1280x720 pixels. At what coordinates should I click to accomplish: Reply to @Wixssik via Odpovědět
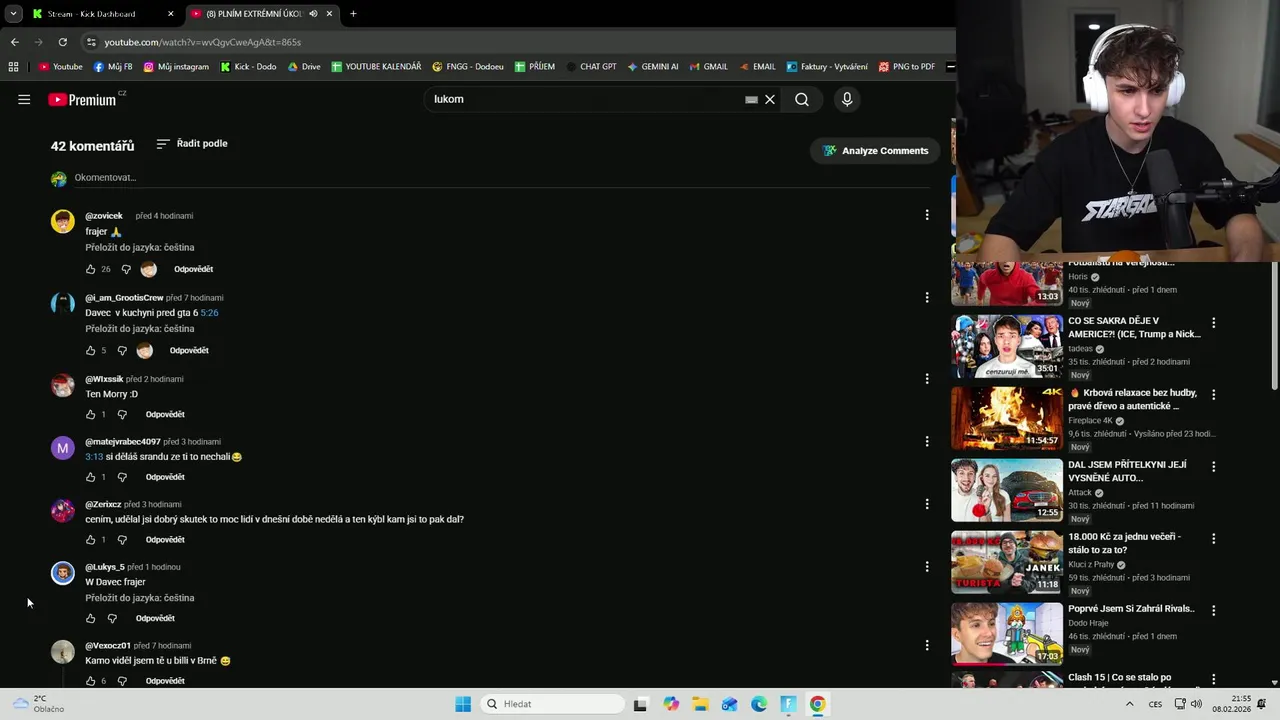[x=165, y=414]
